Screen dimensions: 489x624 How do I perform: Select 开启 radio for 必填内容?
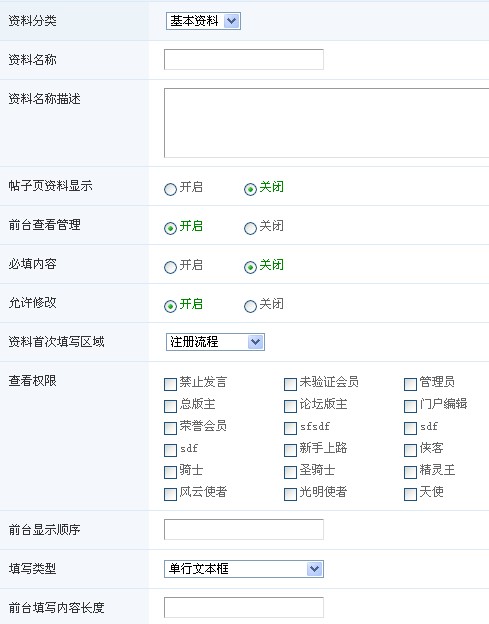point(170,267)
